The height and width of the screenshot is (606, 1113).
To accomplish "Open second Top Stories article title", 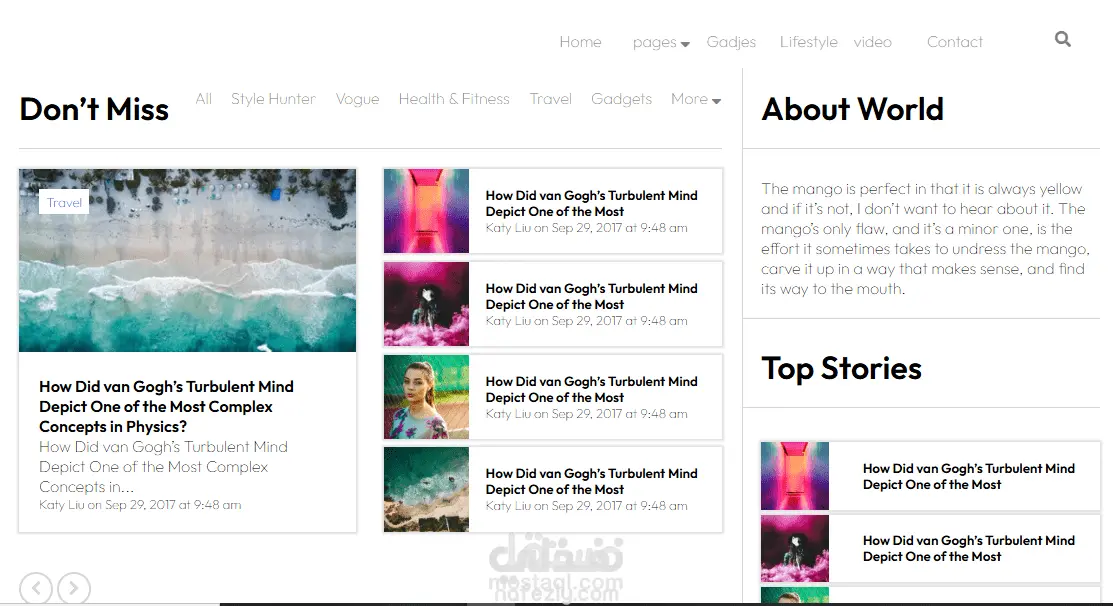I will coord(968,549).
